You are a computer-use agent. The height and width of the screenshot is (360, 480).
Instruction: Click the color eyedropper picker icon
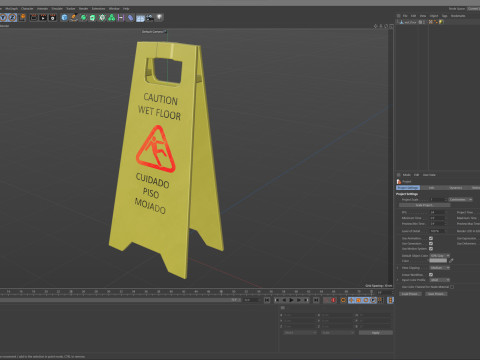[x=451, y=261]
